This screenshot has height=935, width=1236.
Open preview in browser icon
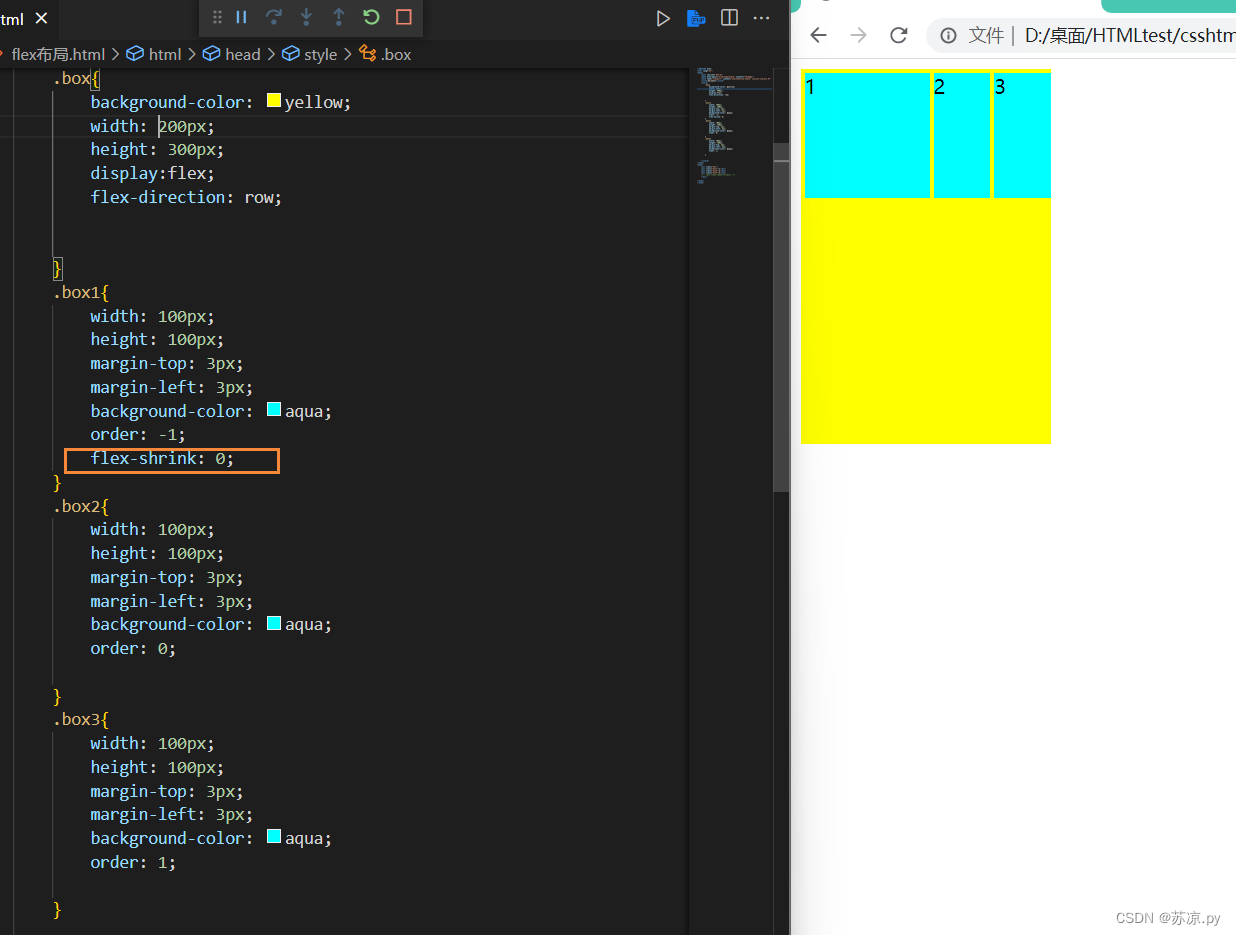click(695, 18)
